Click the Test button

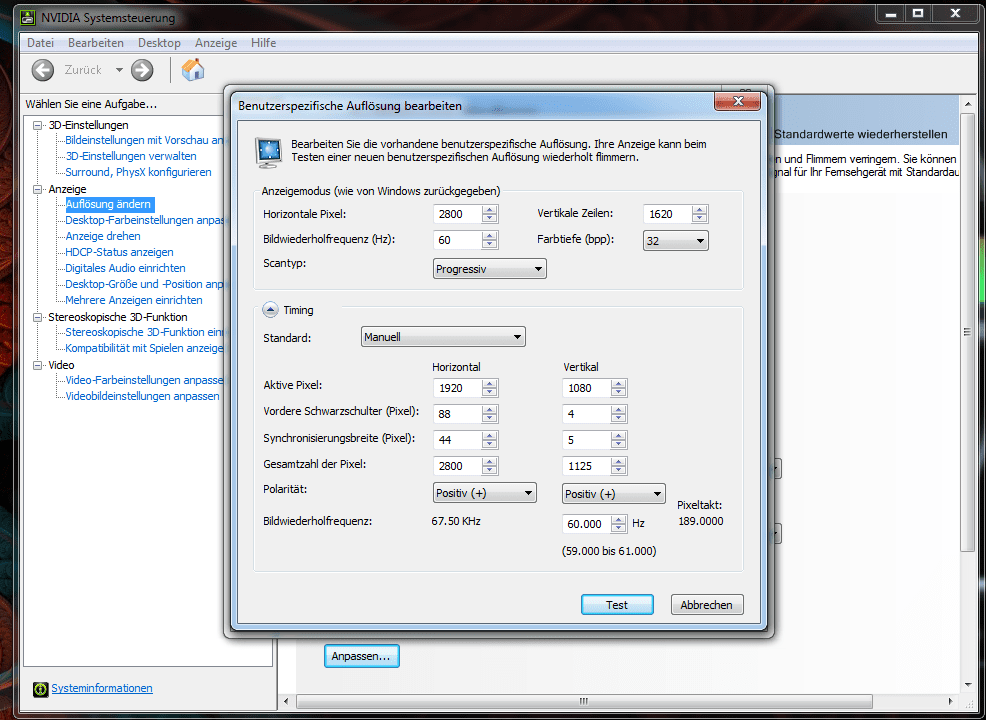(617, 605)
